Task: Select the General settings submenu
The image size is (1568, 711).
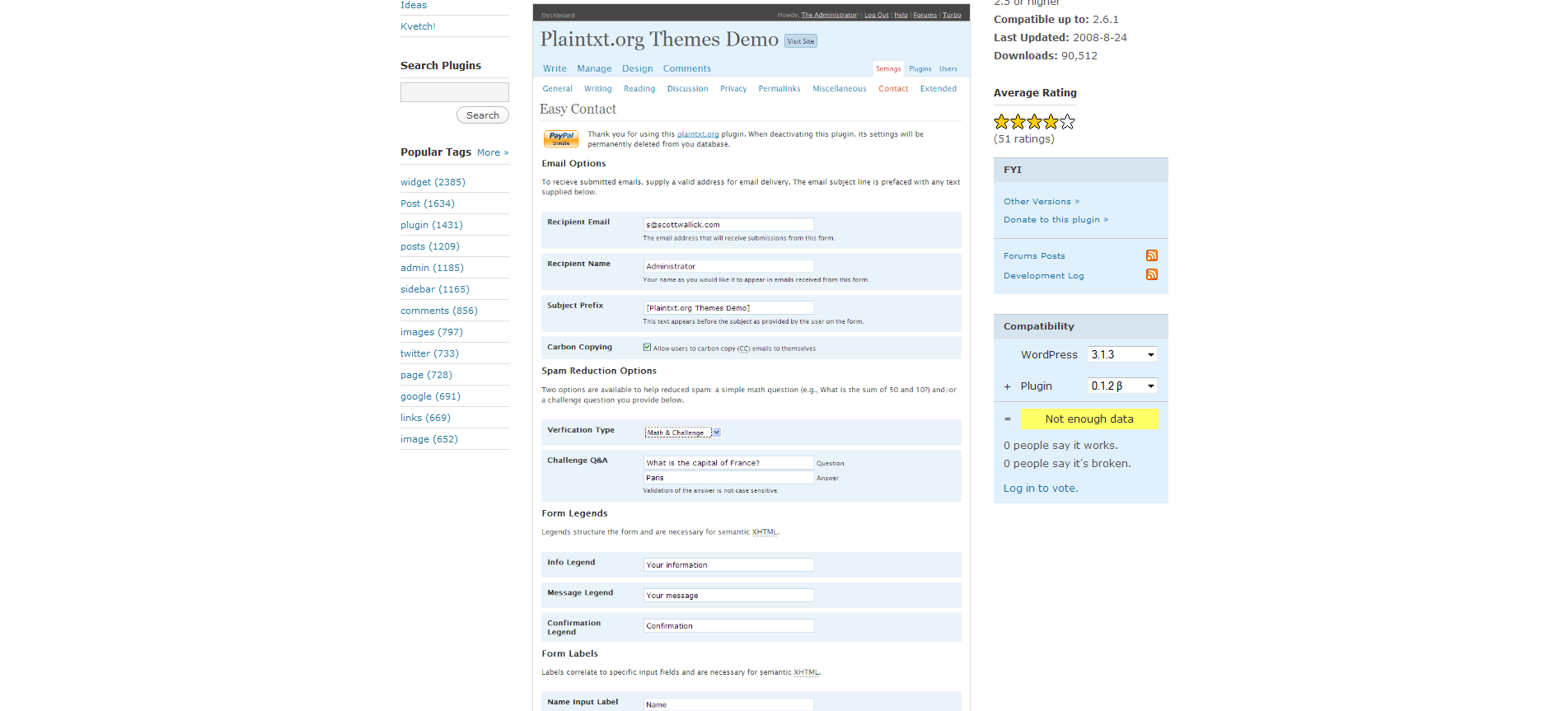Action: (x=557, y=88)
